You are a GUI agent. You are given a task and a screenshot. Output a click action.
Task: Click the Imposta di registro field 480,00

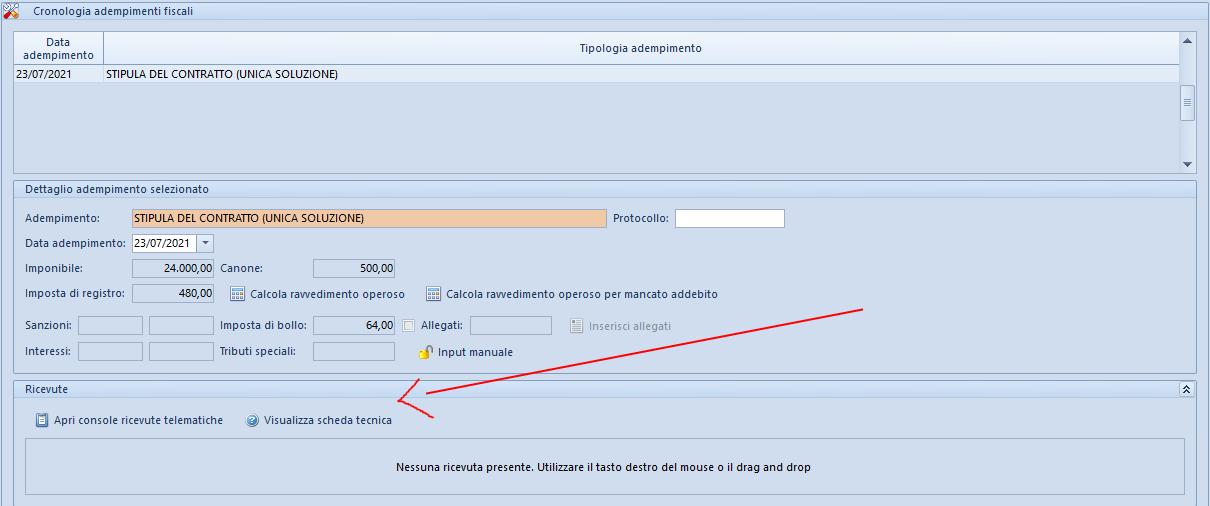point(173,293)
